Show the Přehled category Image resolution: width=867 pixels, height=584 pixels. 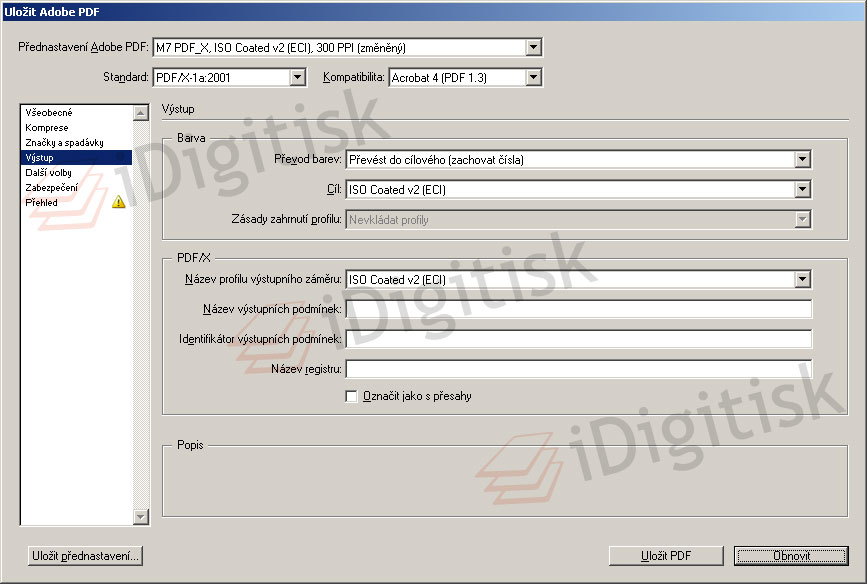point(76,202)
